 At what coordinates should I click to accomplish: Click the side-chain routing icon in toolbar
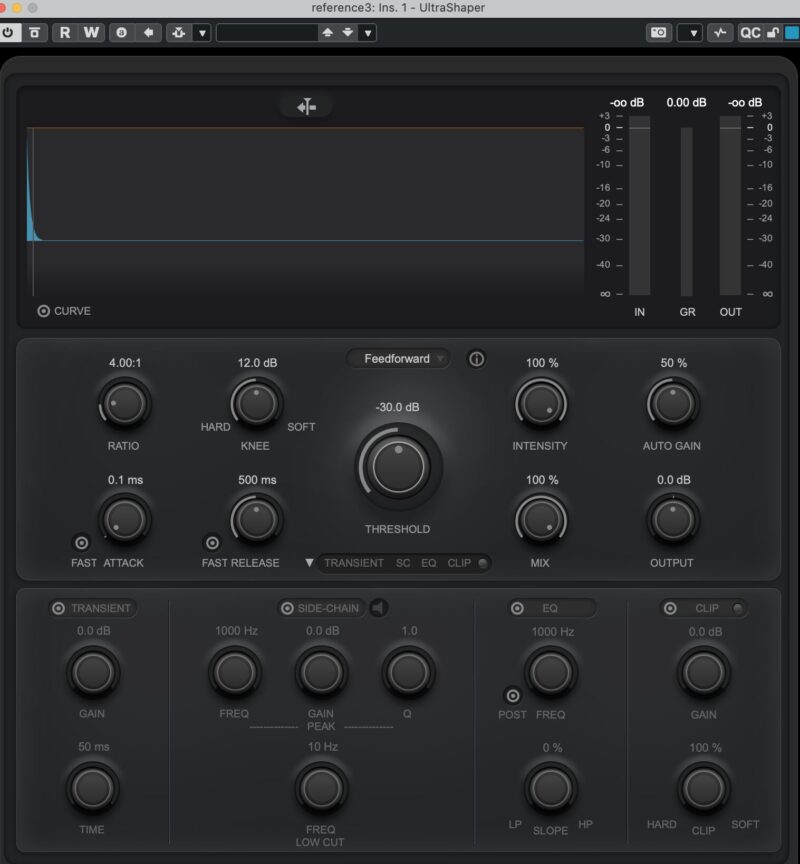(179, 33)
